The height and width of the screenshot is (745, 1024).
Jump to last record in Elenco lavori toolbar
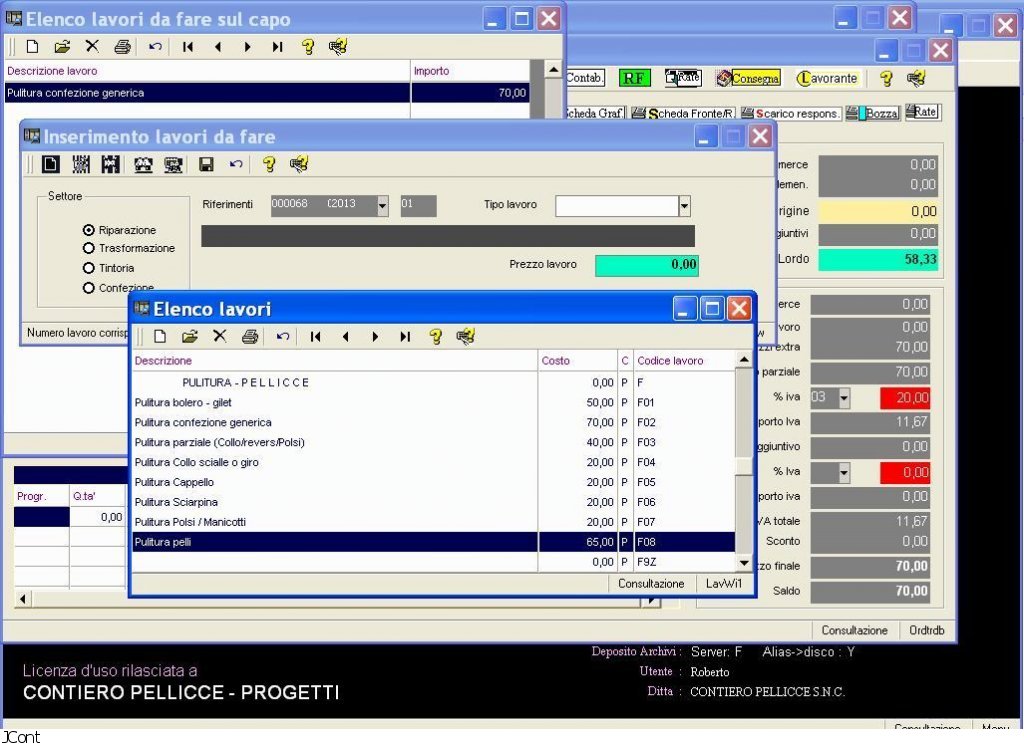(405, 336)
